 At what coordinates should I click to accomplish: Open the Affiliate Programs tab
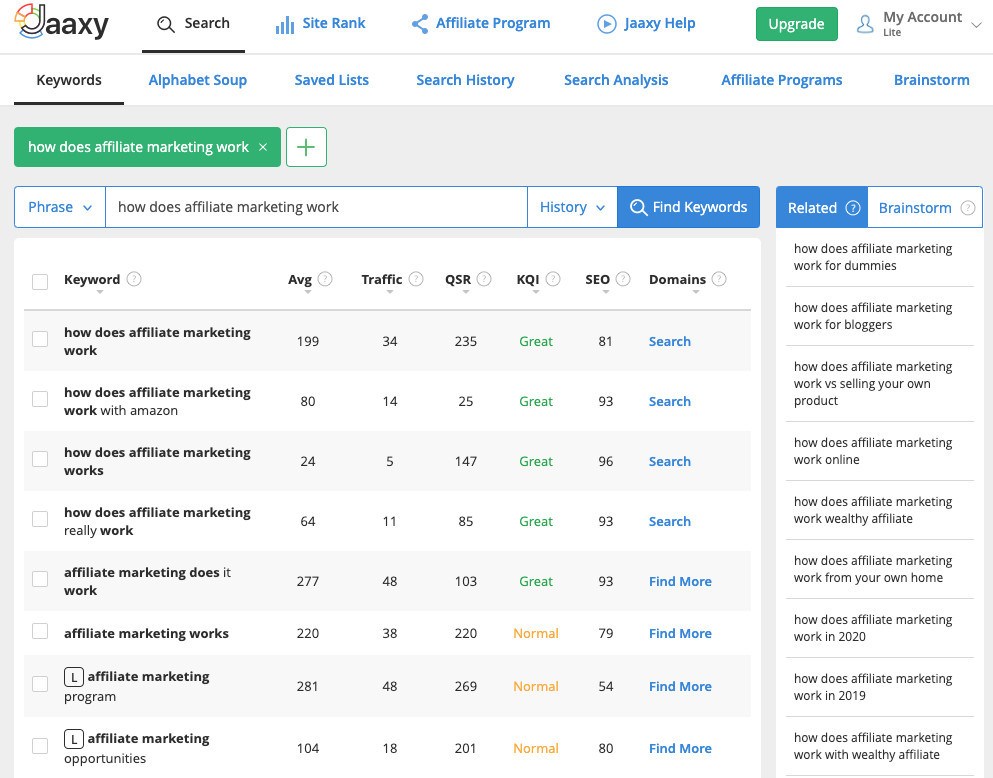[x=781, y=80]
